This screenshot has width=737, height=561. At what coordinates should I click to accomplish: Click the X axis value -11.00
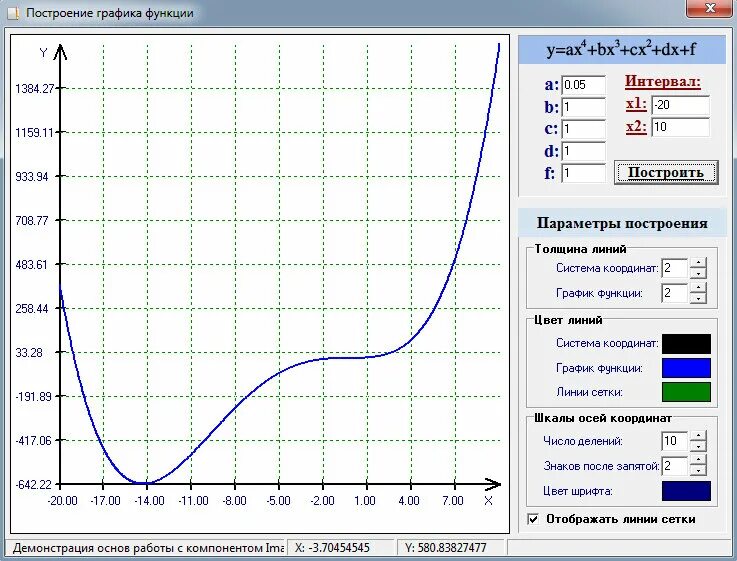point(193,501)
